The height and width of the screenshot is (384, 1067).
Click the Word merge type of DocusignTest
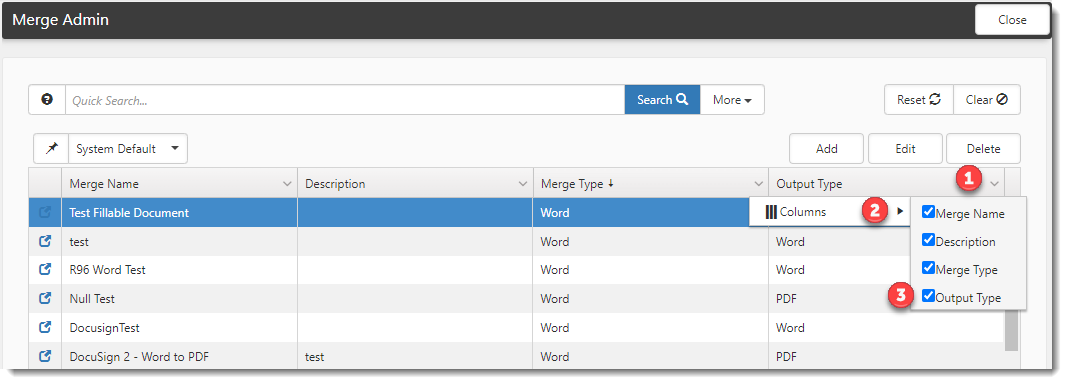(555, 327)
